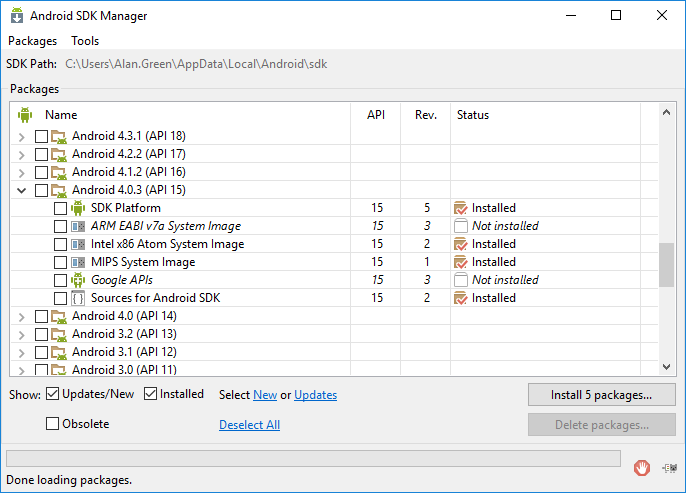Open the Tools menu
Viewport: 686px width, 493px height.
[85, 41]
